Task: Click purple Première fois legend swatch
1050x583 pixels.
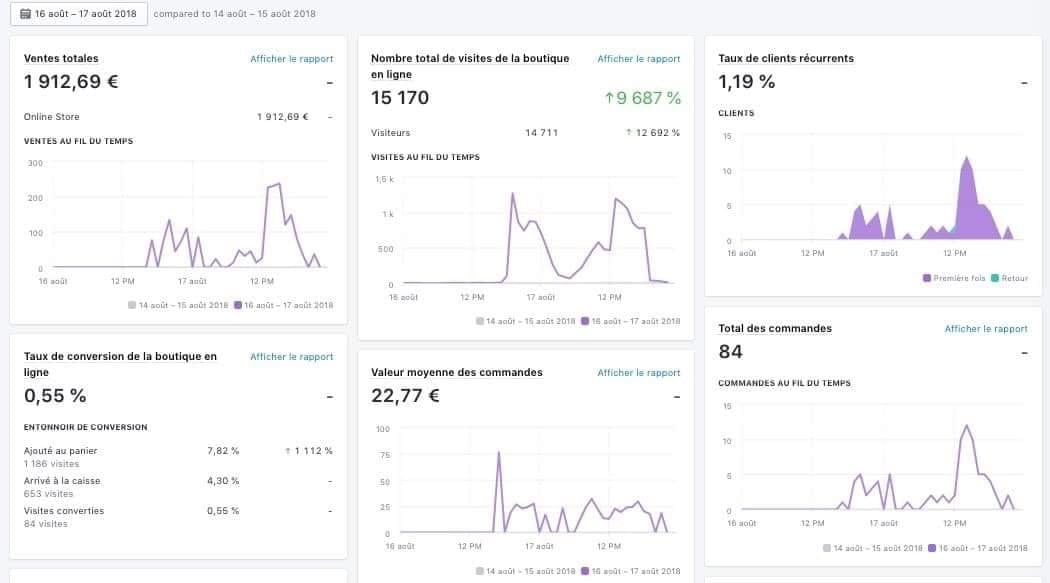Action: pos(927,278)
